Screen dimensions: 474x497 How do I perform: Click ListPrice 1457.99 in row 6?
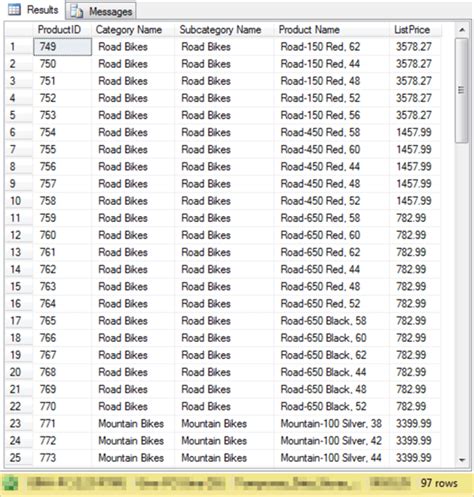click(414, 132)
